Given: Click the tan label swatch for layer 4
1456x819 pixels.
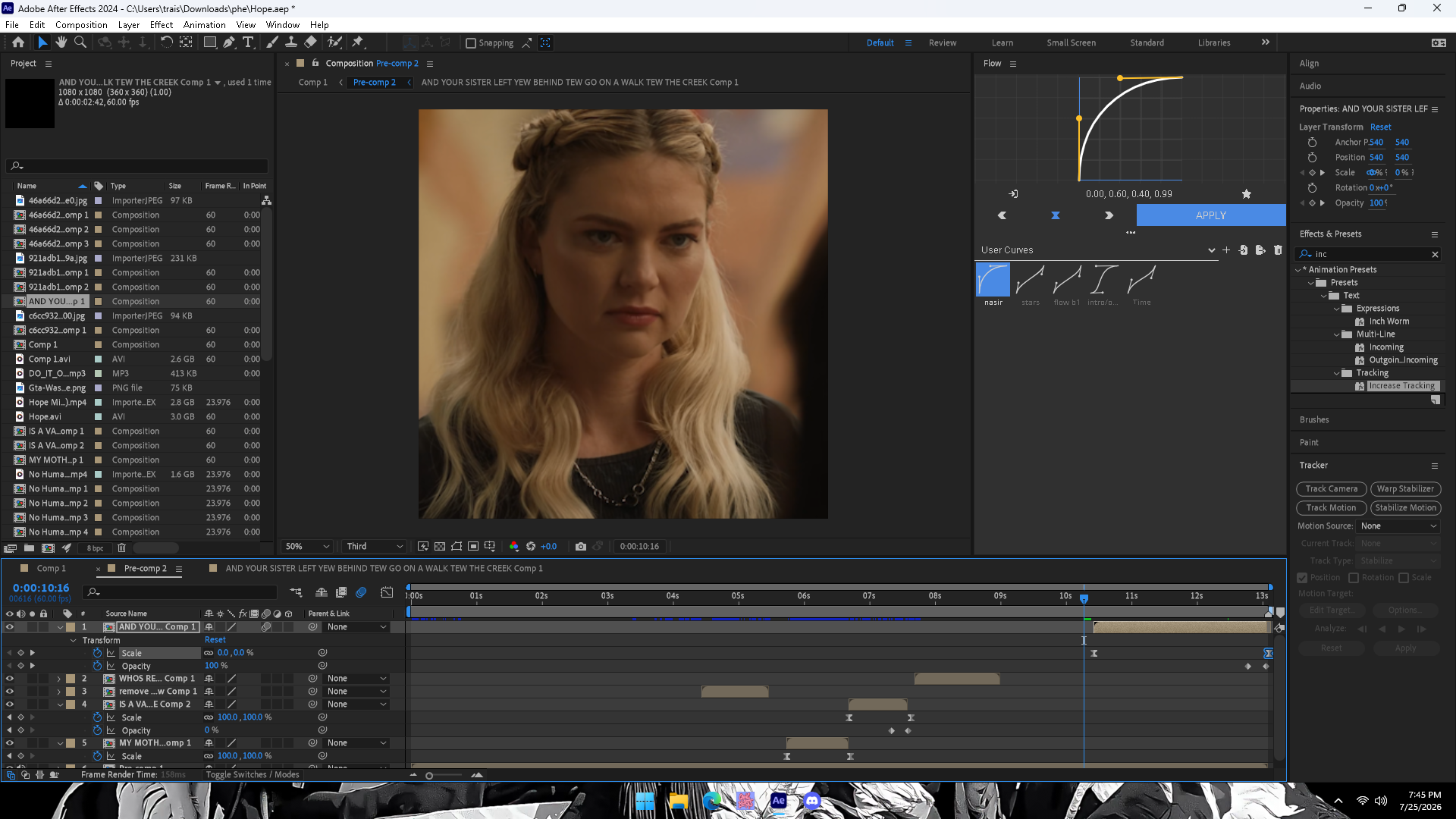Looking at the screenshot, I should pyautogui.click(x=71, y=704).
